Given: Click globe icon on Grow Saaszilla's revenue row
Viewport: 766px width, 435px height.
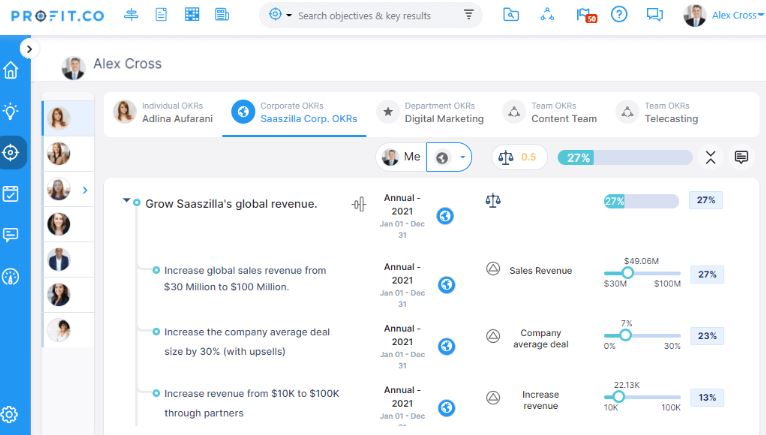Looking at the screenshot, I should [x=445, y=216].
